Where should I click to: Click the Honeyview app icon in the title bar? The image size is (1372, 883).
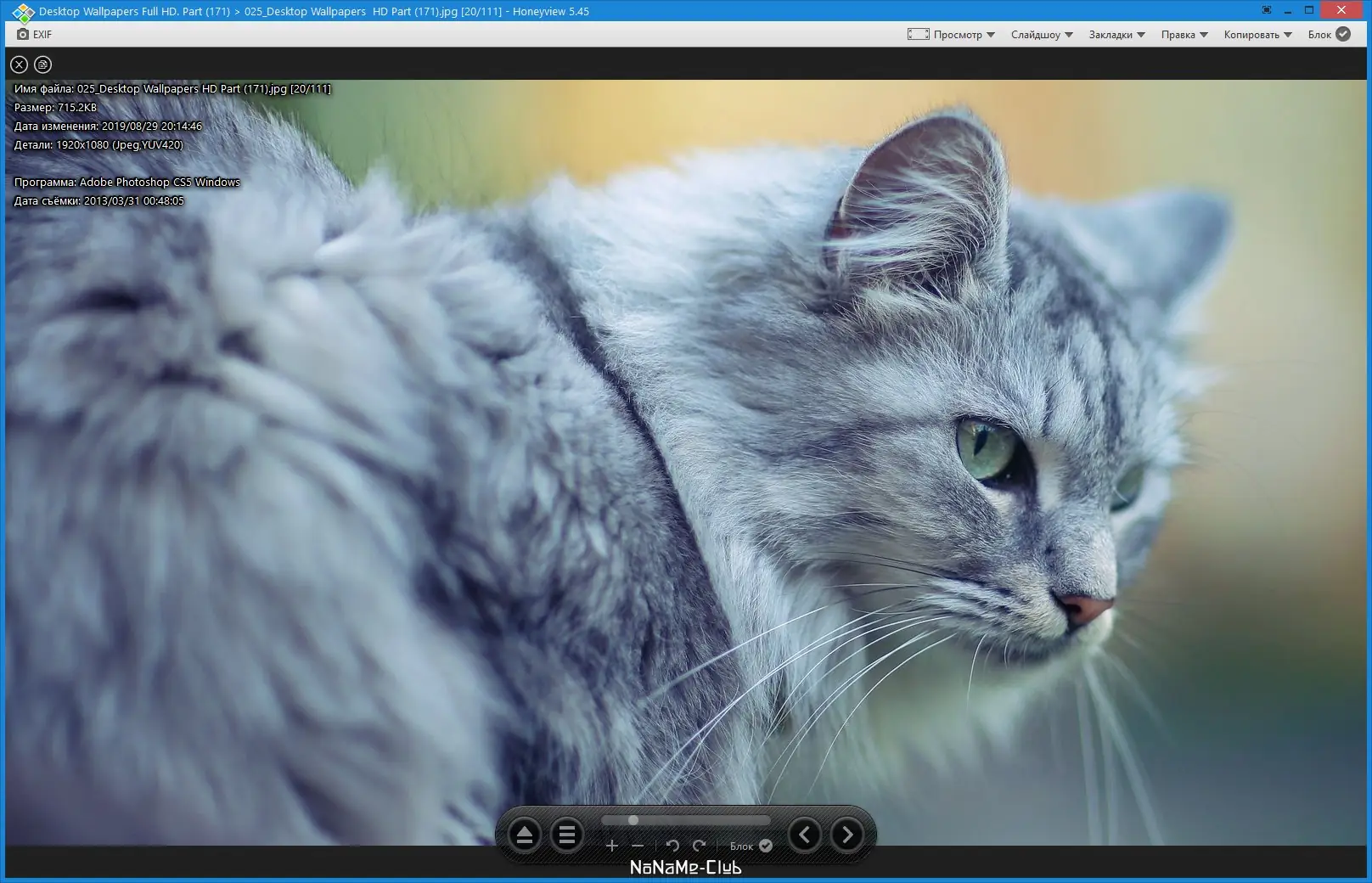(23, 12)
